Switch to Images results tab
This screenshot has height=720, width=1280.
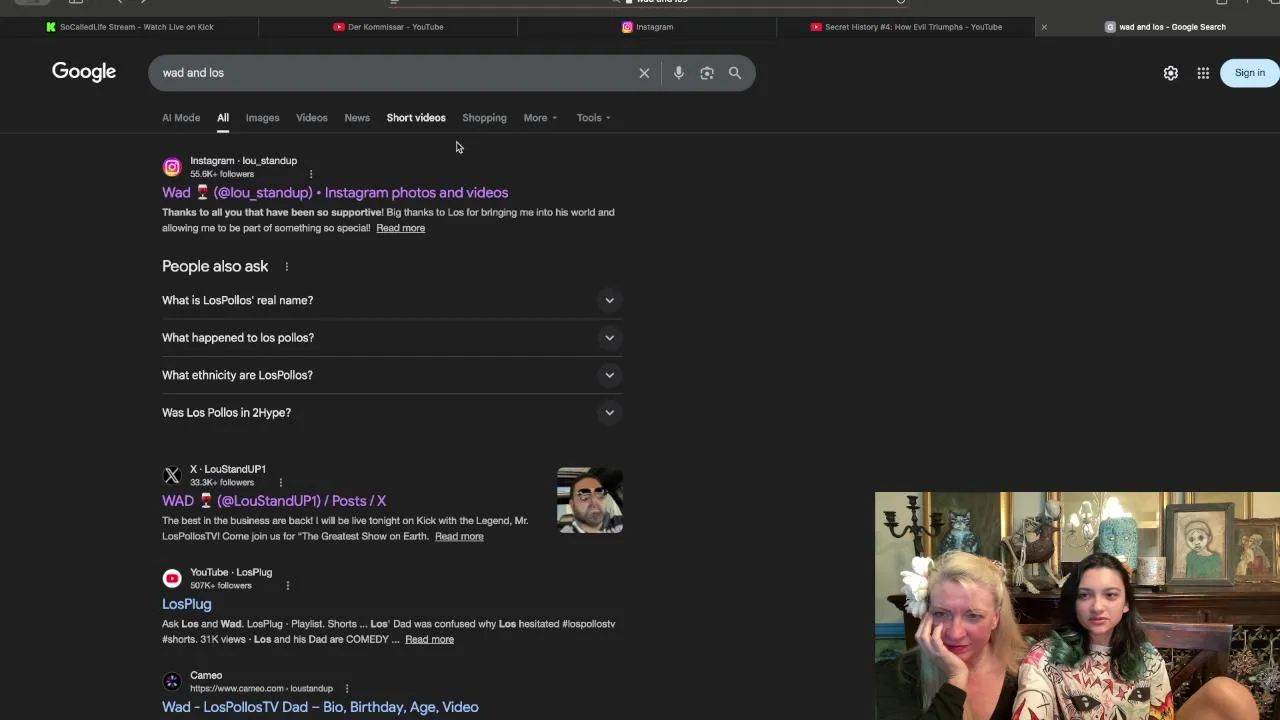point(262,118)
